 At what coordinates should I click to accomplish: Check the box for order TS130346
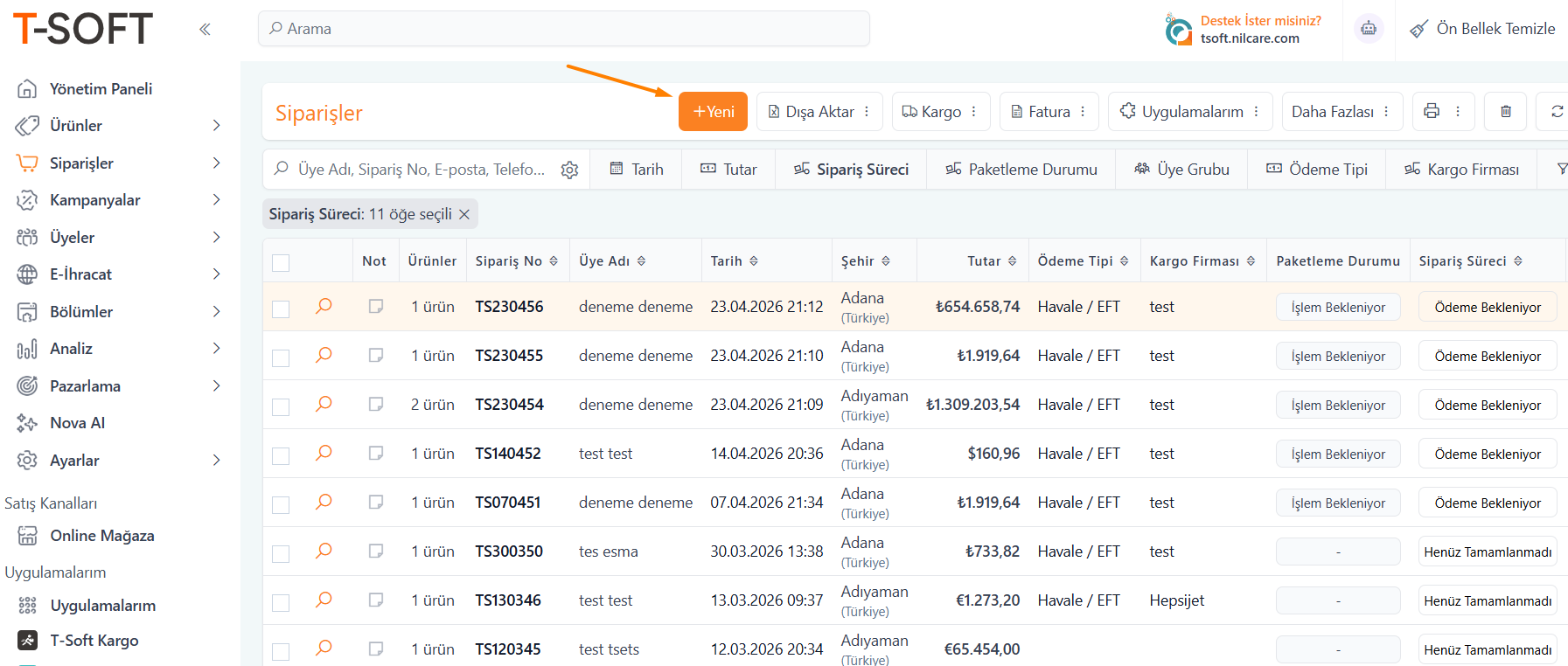click(x=281, y=602)
